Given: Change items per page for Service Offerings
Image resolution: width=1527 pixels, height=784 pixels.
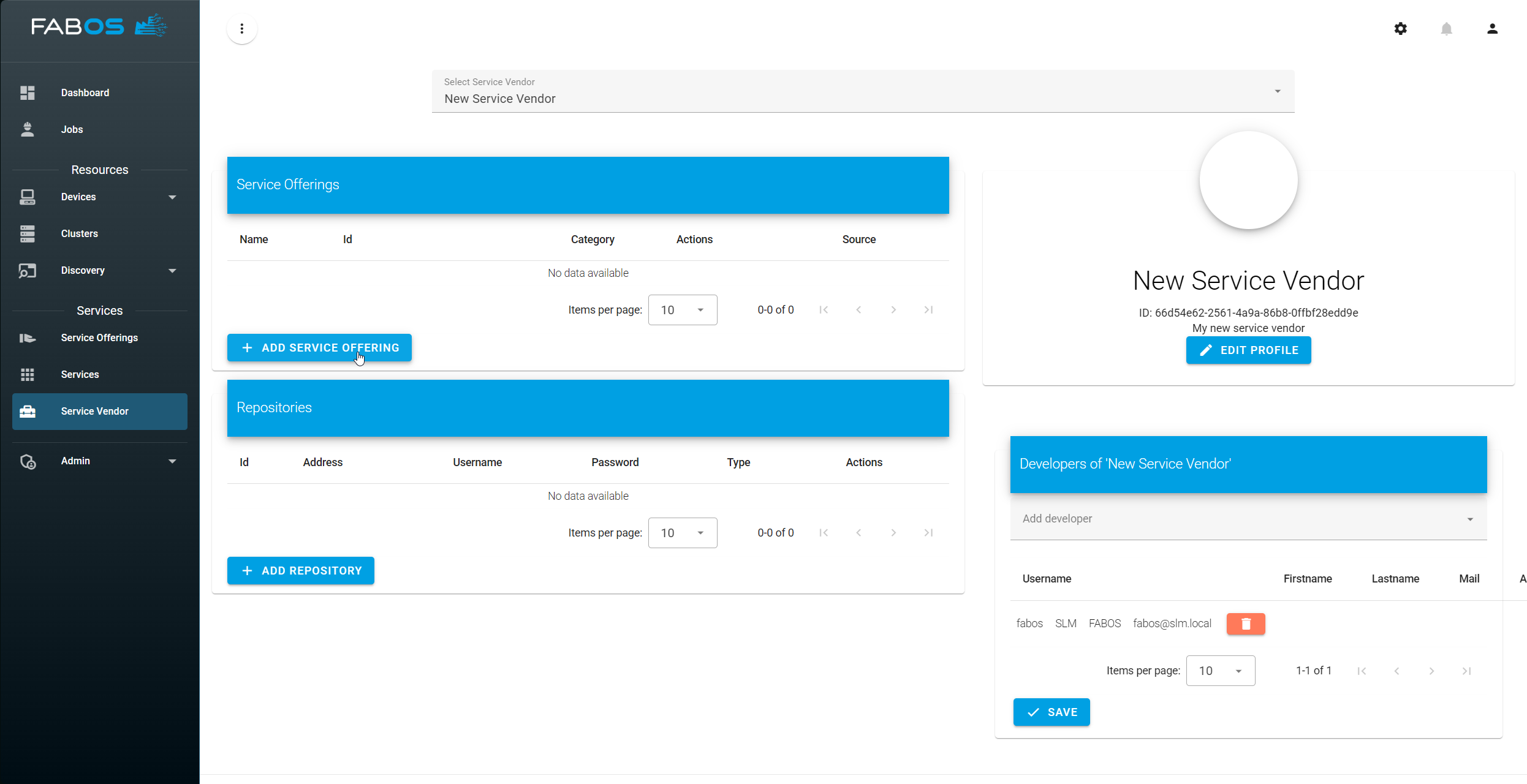Looking at the screenshot, I should 682,310.
